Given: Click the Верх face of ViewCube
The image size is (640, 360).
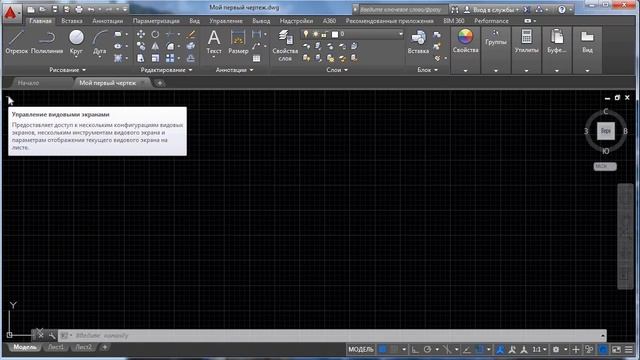Looking at the screenshot, I should coord(606,131).
